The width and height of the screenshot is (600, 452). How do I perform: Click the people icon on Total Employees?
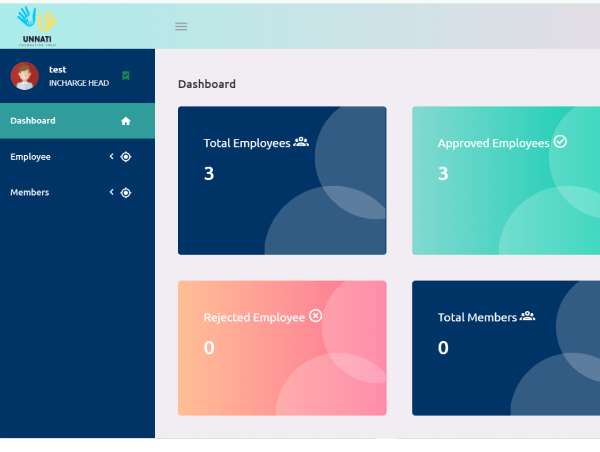tap(301, 142)
